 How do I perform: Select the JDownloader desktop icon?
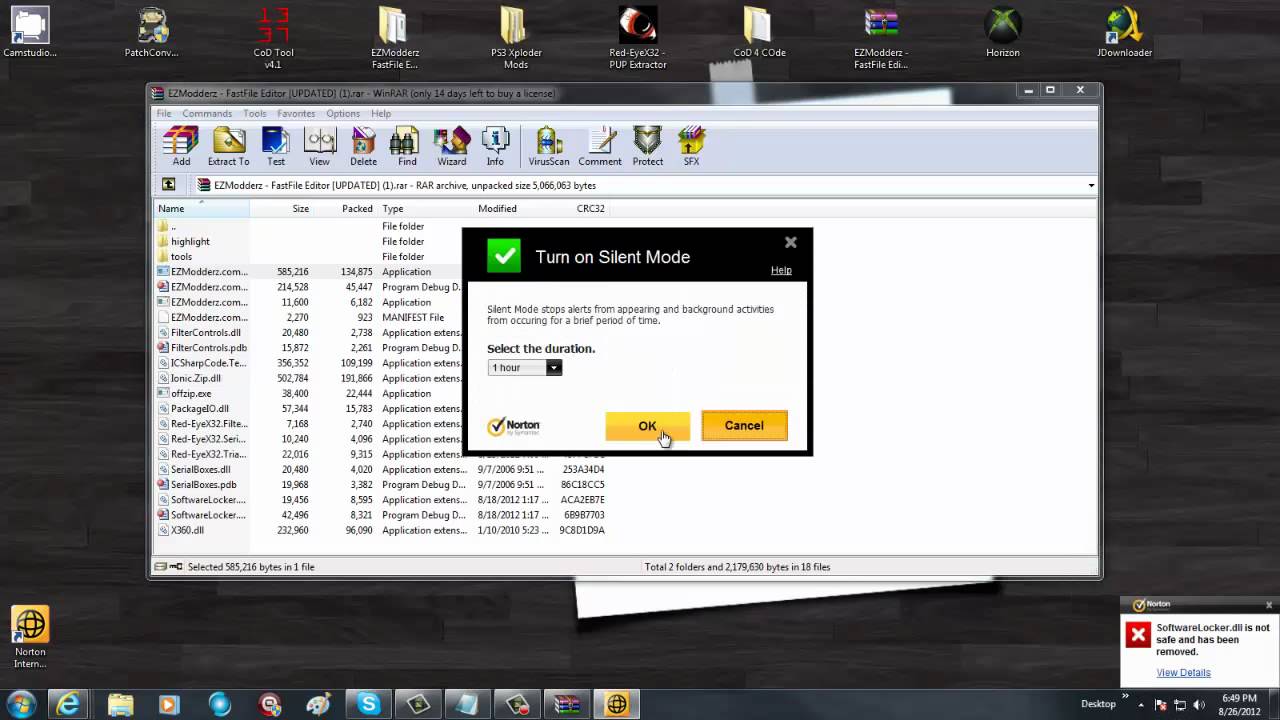pyautogui.click(x=1125, y=33)
